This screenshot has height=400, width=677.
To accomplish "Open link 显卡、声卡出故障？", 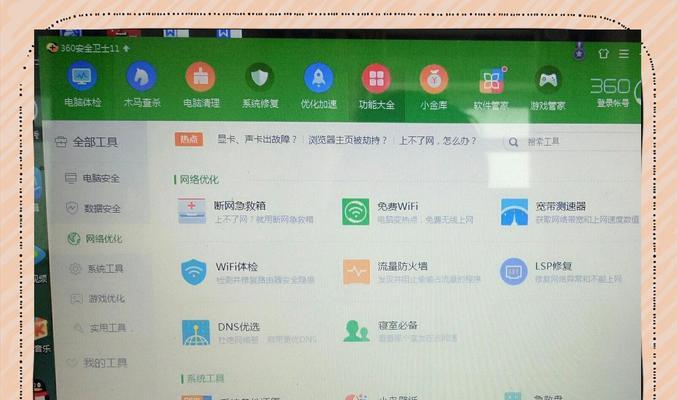I will pyautogui.click(x=257, y=140).
